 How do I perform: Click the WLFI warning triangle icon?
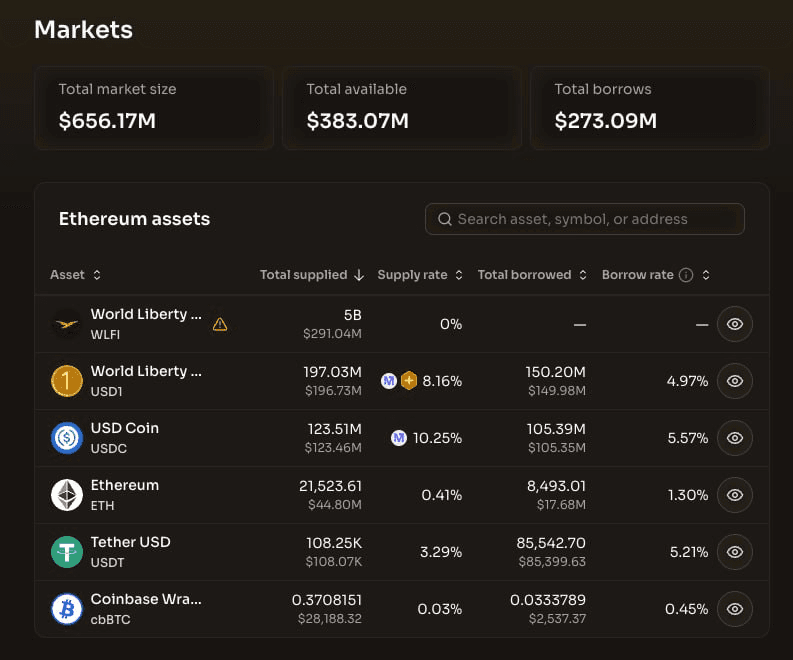220,324
